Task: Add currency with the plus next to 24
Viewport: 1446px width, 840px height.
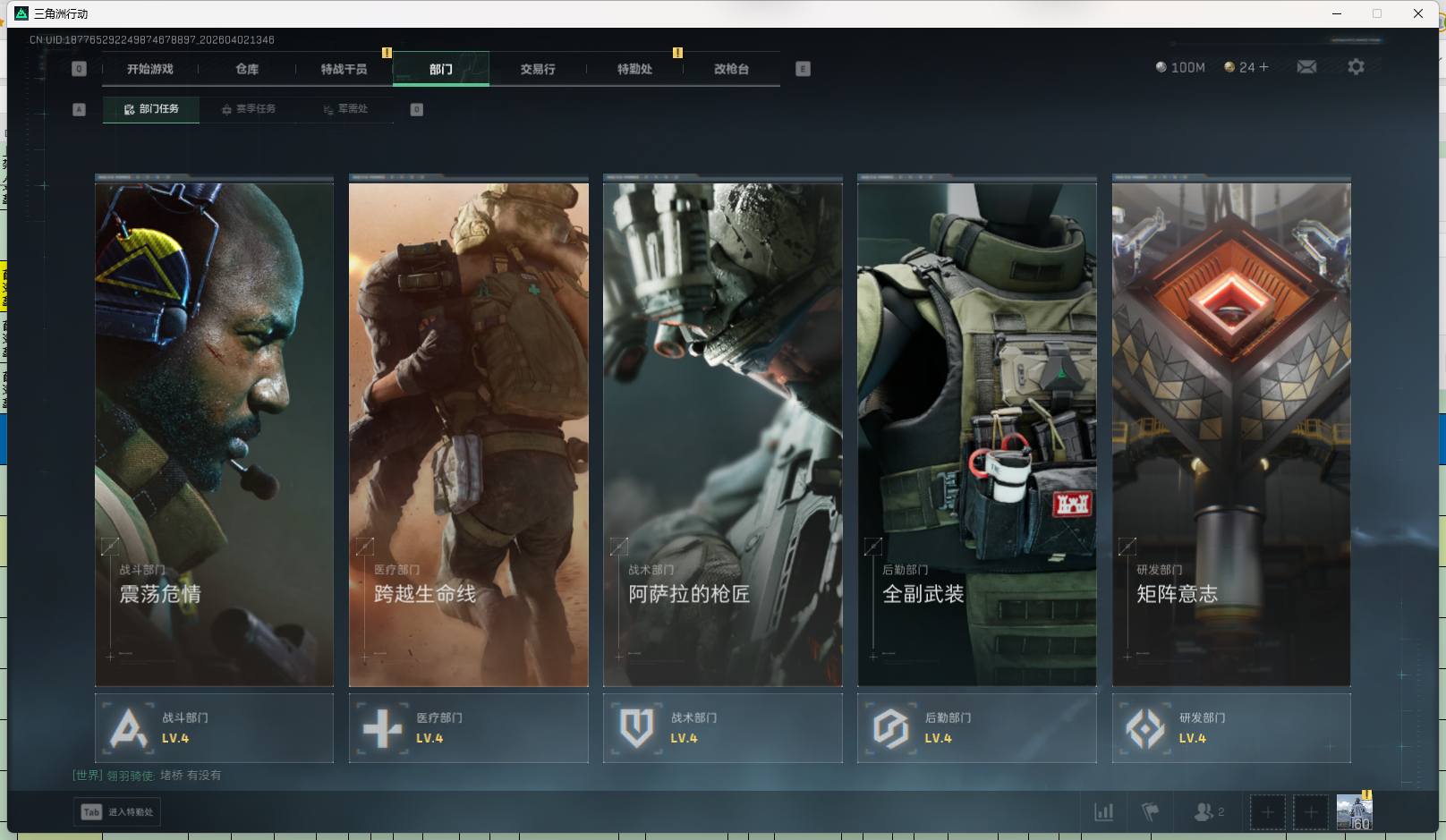Action: (1263, 67)
